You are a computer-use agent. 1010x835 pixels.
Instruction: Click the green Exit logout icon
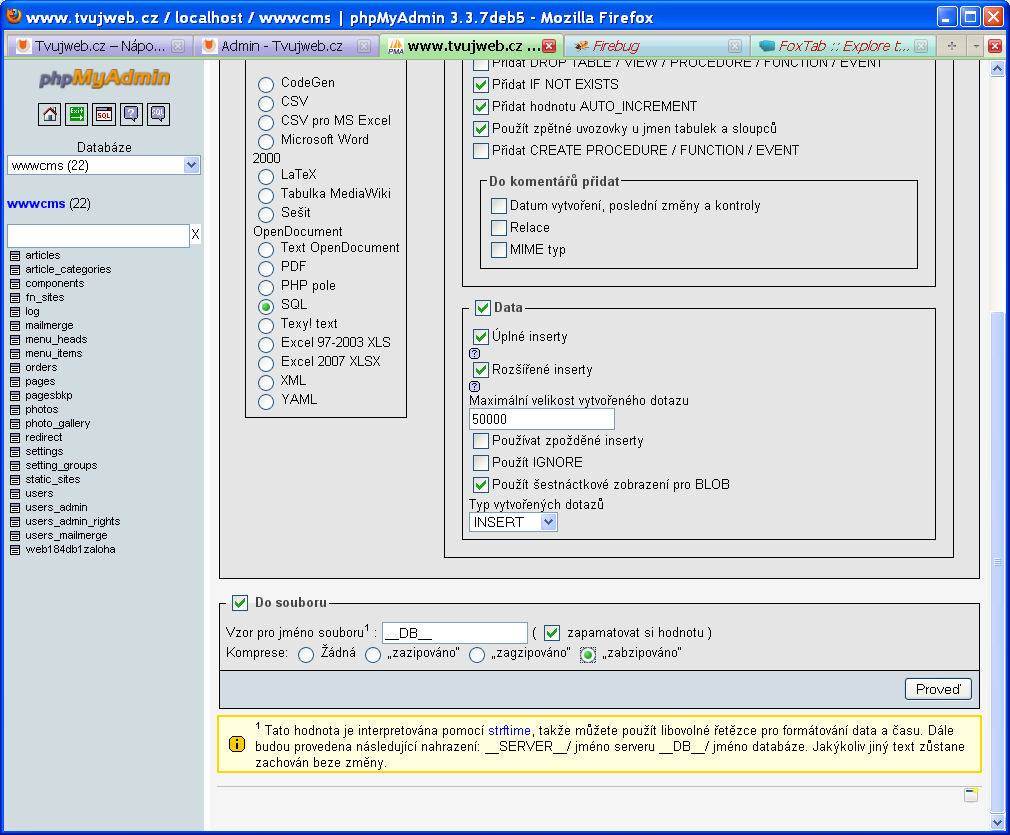pos(77,114)
